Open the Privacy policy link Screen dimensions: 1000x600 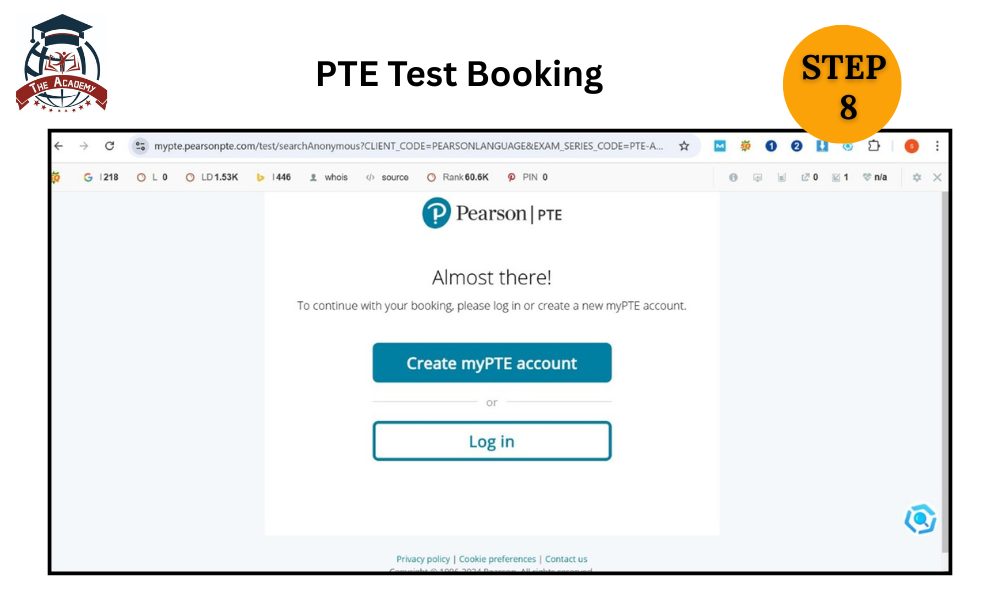(423, 559)
